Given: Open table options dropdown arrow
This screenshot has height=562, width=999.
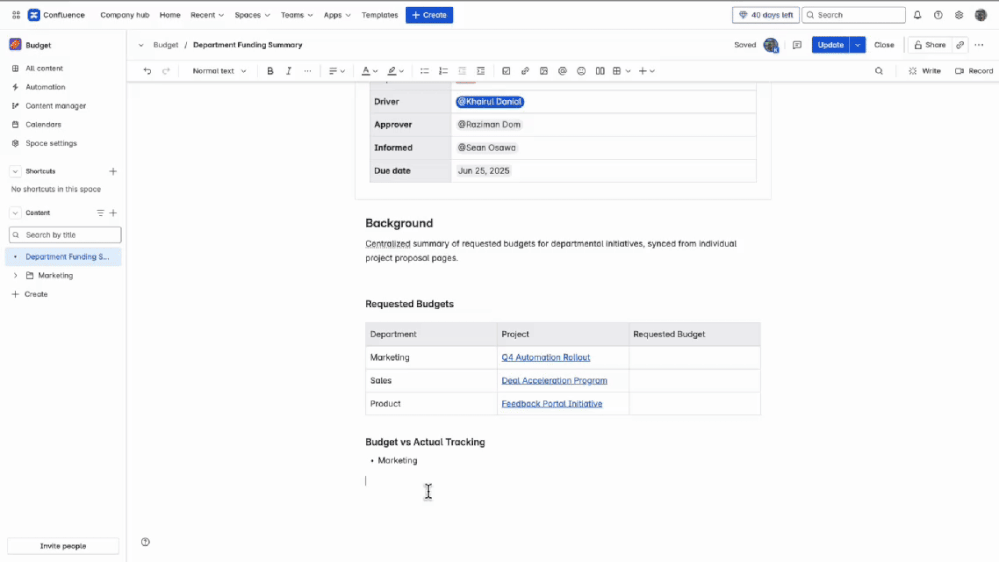Looking at the screenshot, I should (x=628, y=71).
